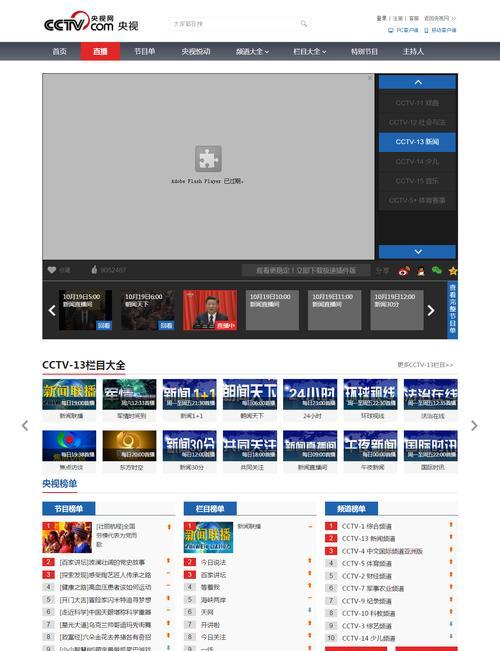
Task: Open the 新闻直播间 column thumbnail
Action: [310, 445]
